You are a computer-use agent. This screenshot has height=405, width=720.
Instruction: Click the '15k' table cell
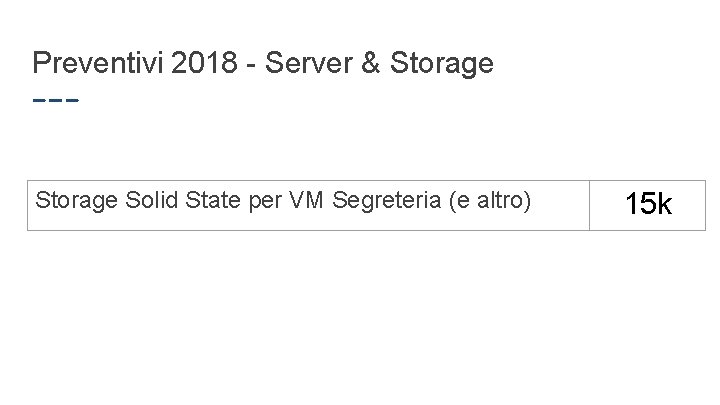648,204
